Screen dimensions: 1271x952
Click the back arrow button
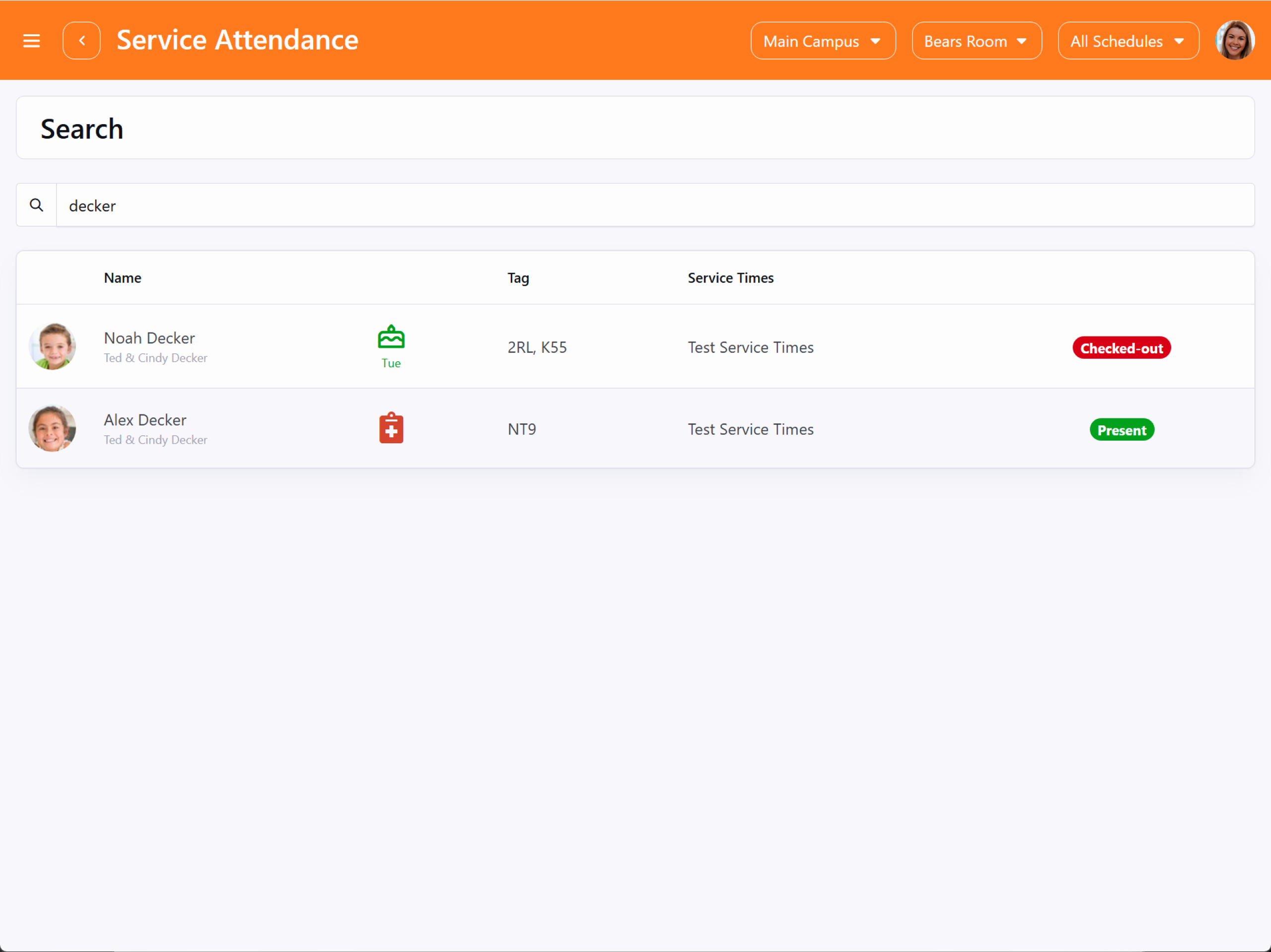click(x=81, y=41)
